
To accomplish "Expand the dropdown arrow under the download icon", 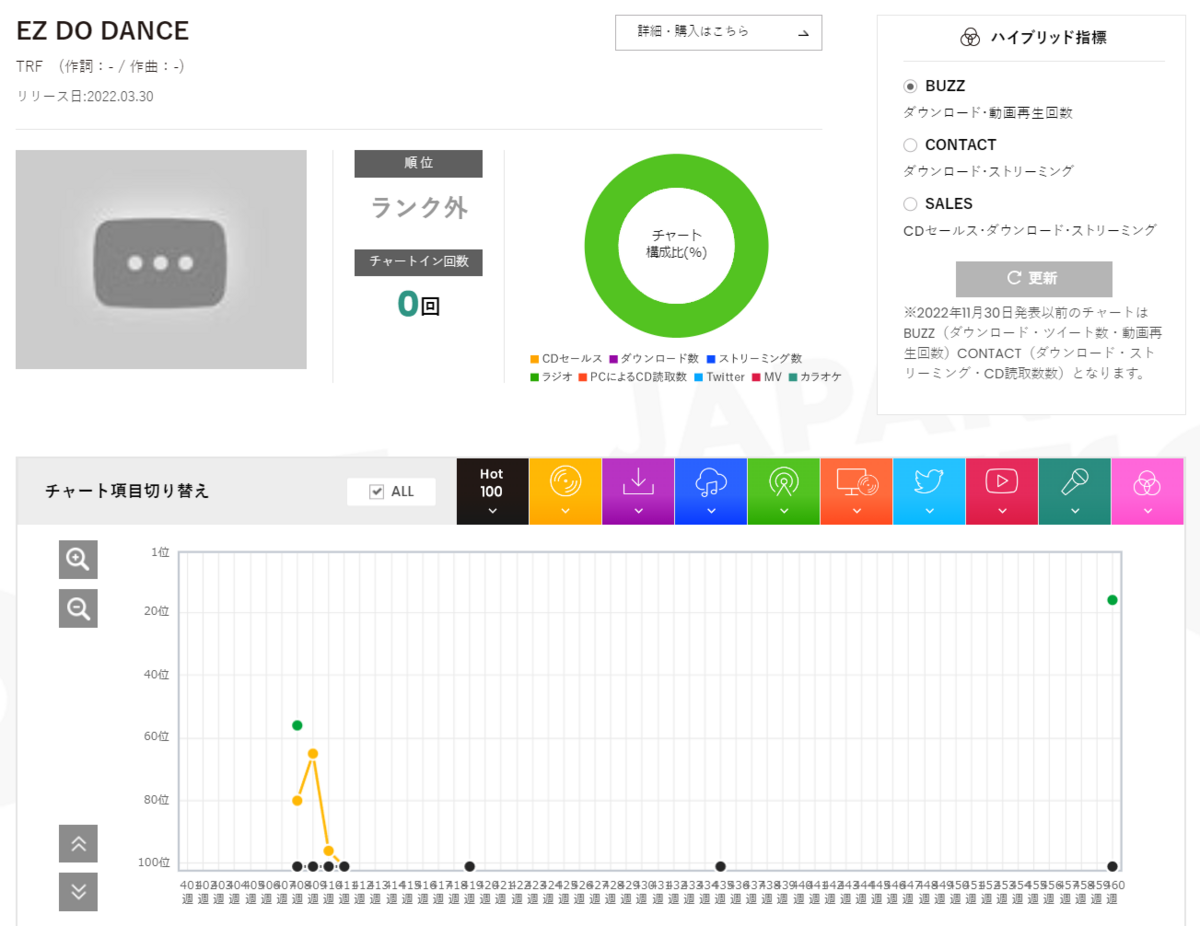I will coord(638,511).
